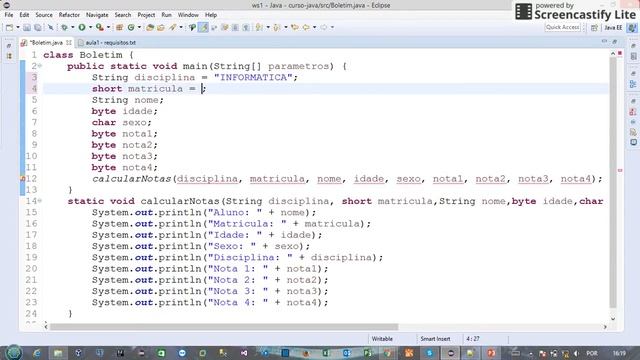Restore the left minimized view stack
Screen dimensions: 640x360
pyautogui.click(x=9, y=45)
